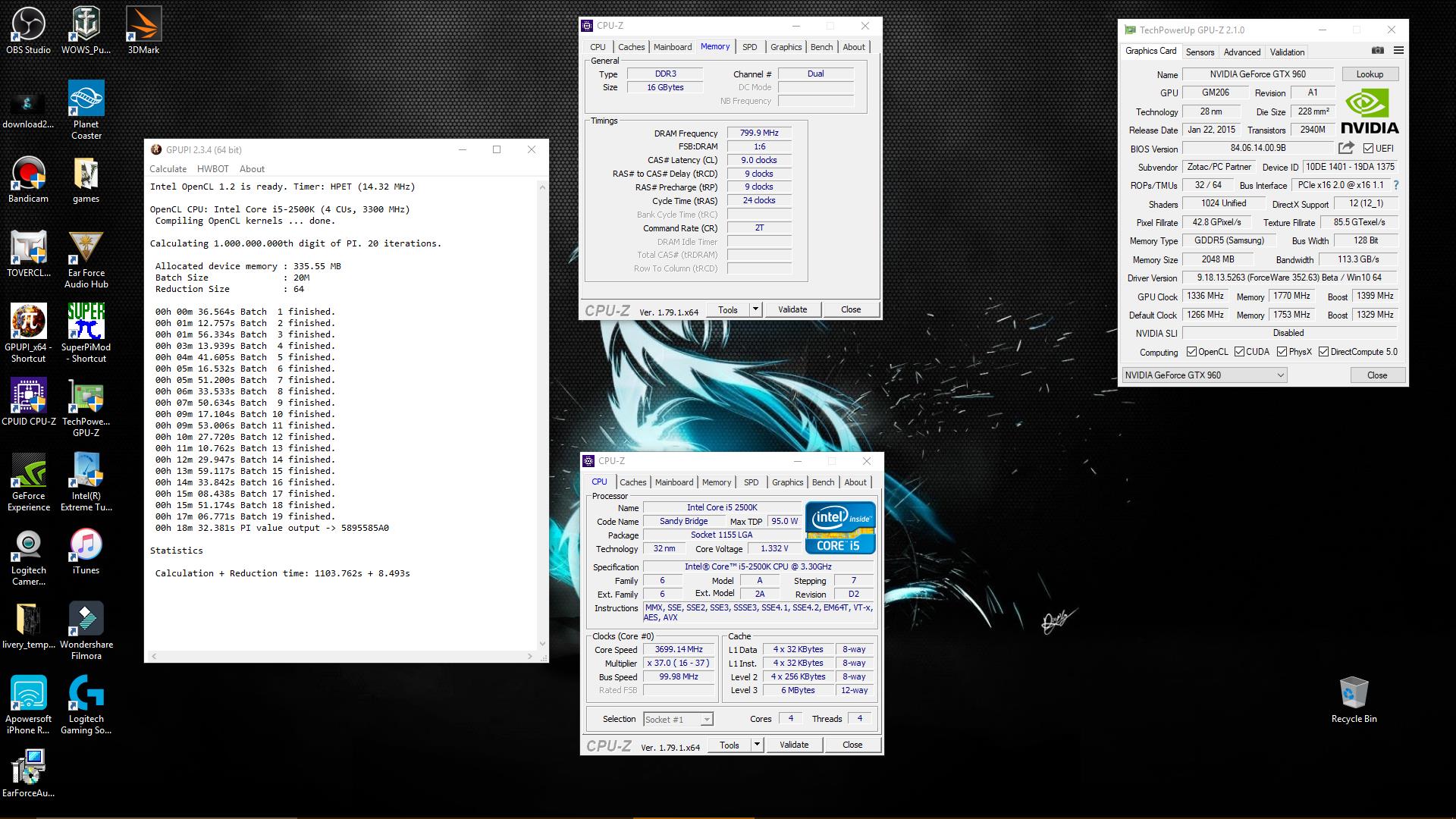
Task: Click Close button in GPU-Z
Action: (1377, 375)
